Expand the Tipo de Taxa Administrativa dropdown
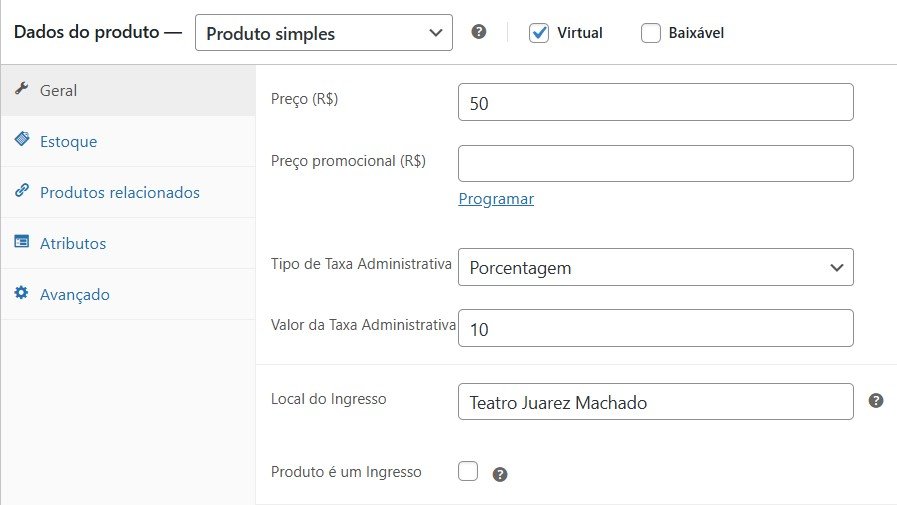This screenshot has width=897, height=505. (655, 267)
